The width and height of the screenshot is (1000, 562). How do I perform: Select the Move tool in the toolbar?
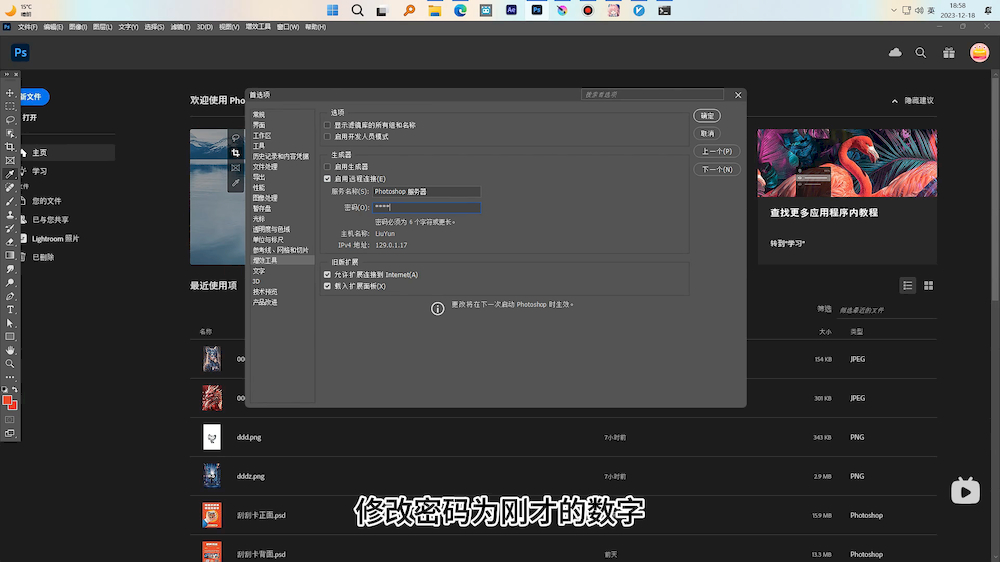tap(10, 93)
